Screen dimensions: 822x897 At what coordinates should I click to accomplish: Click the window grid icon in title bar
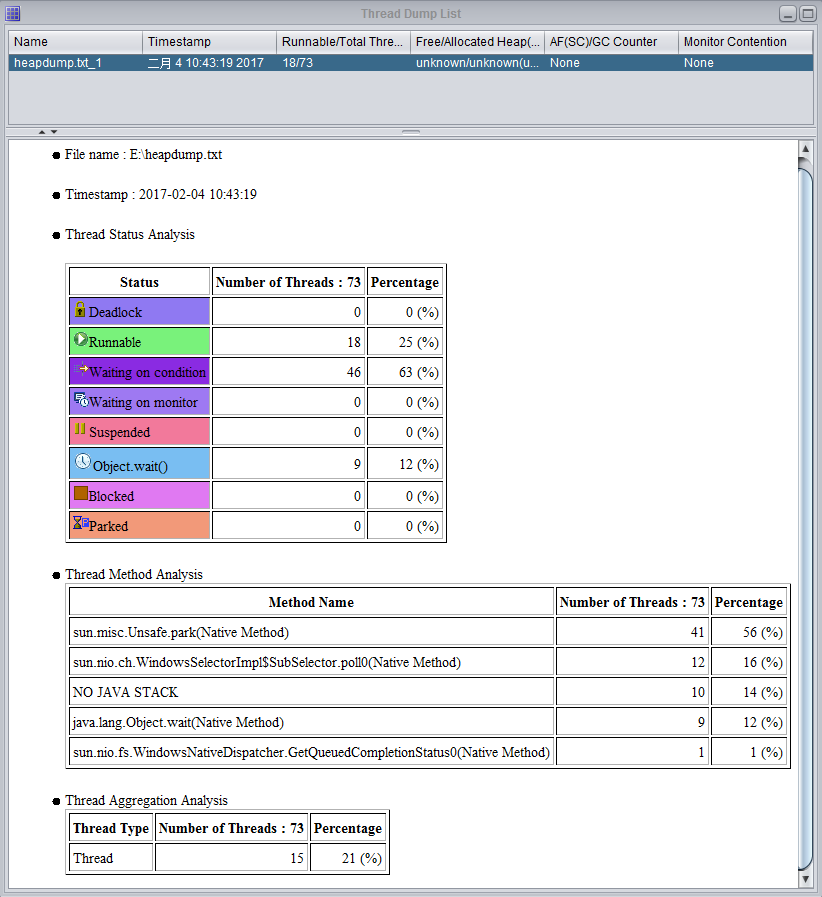point(12,13)
